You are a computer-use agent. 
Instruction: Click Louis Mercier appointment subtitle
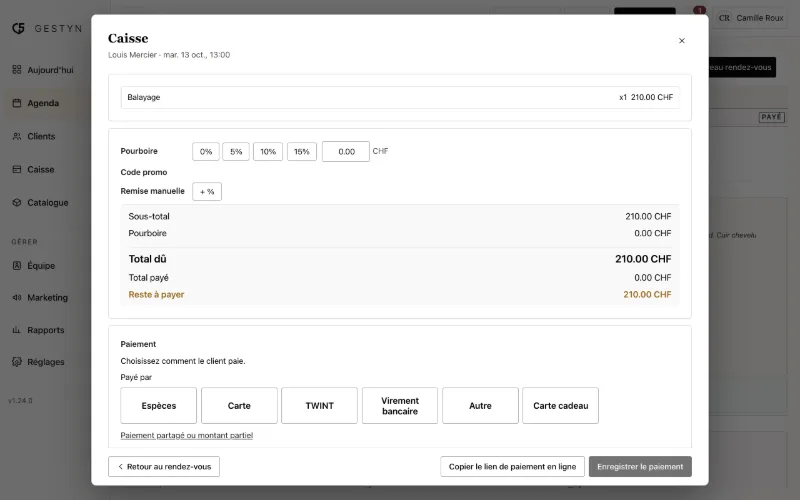(x=169, y=55)
